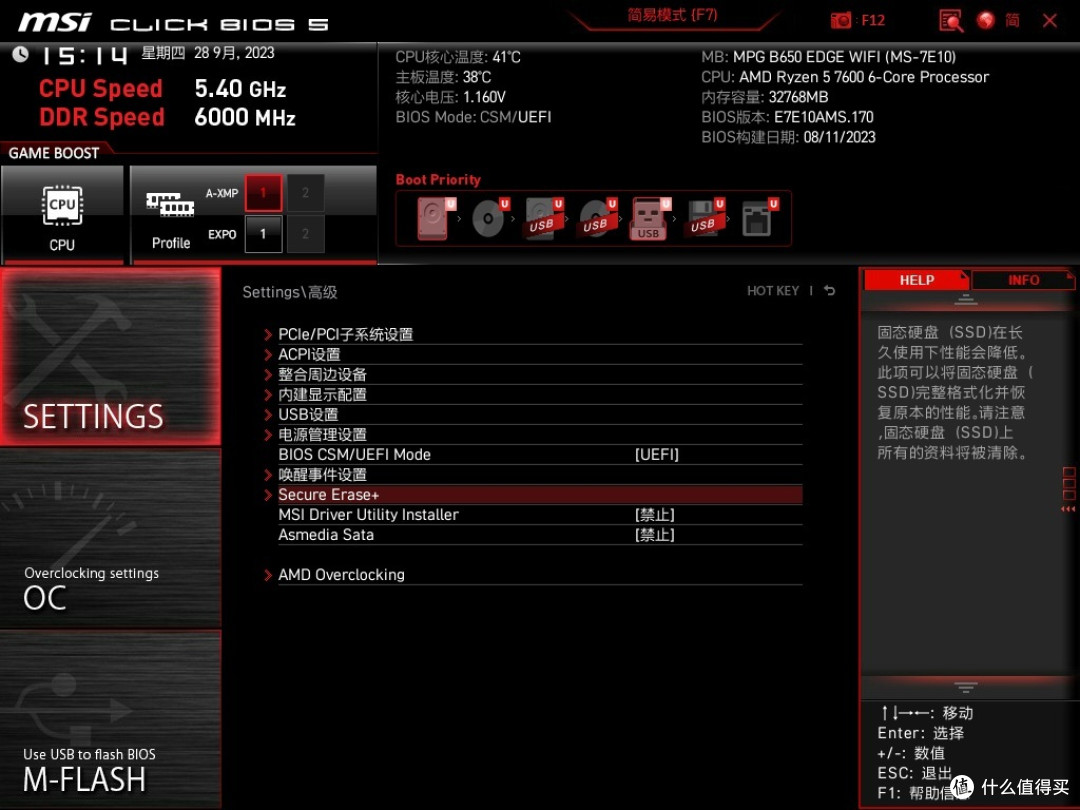Open the language globe icon
The image size is (1080, 810).
[x=986, y=21]
